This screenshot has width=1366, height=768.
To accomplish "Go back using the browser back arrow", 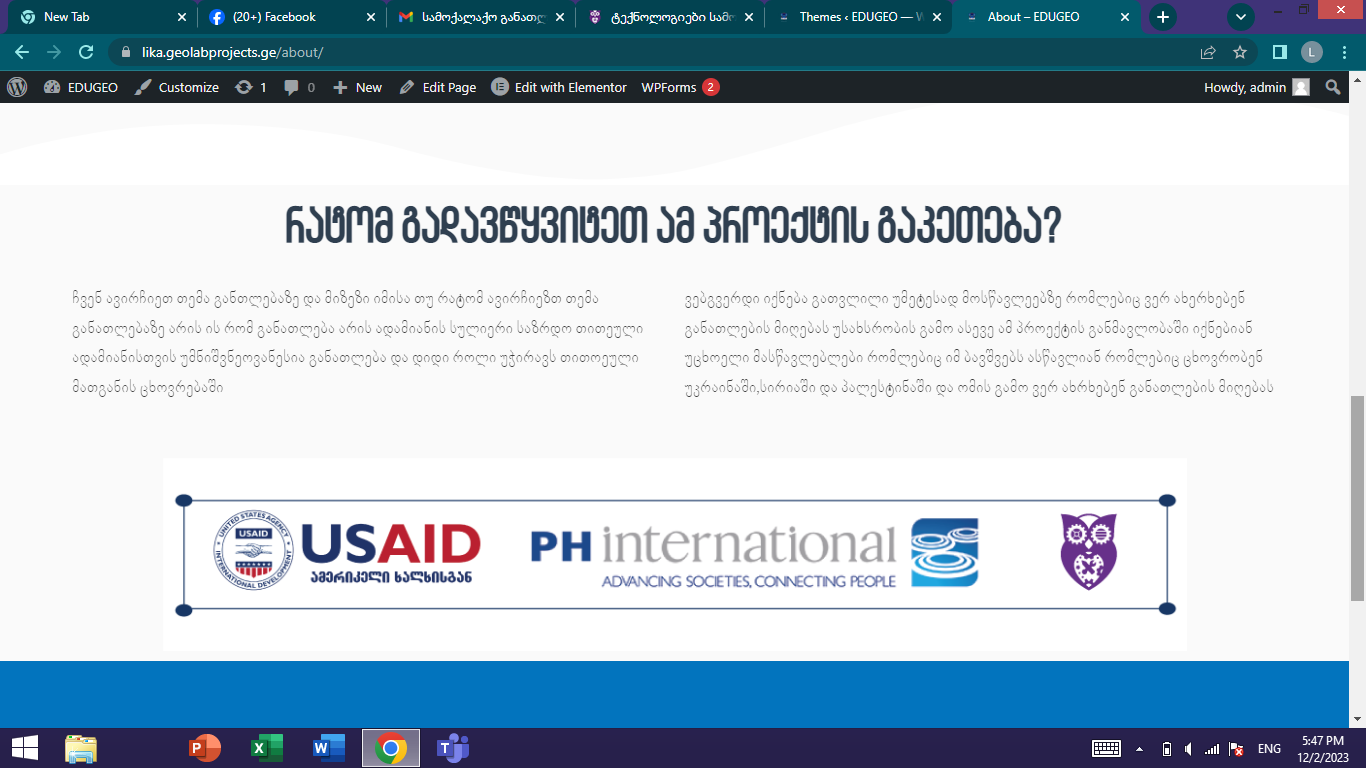I will 22,52.
